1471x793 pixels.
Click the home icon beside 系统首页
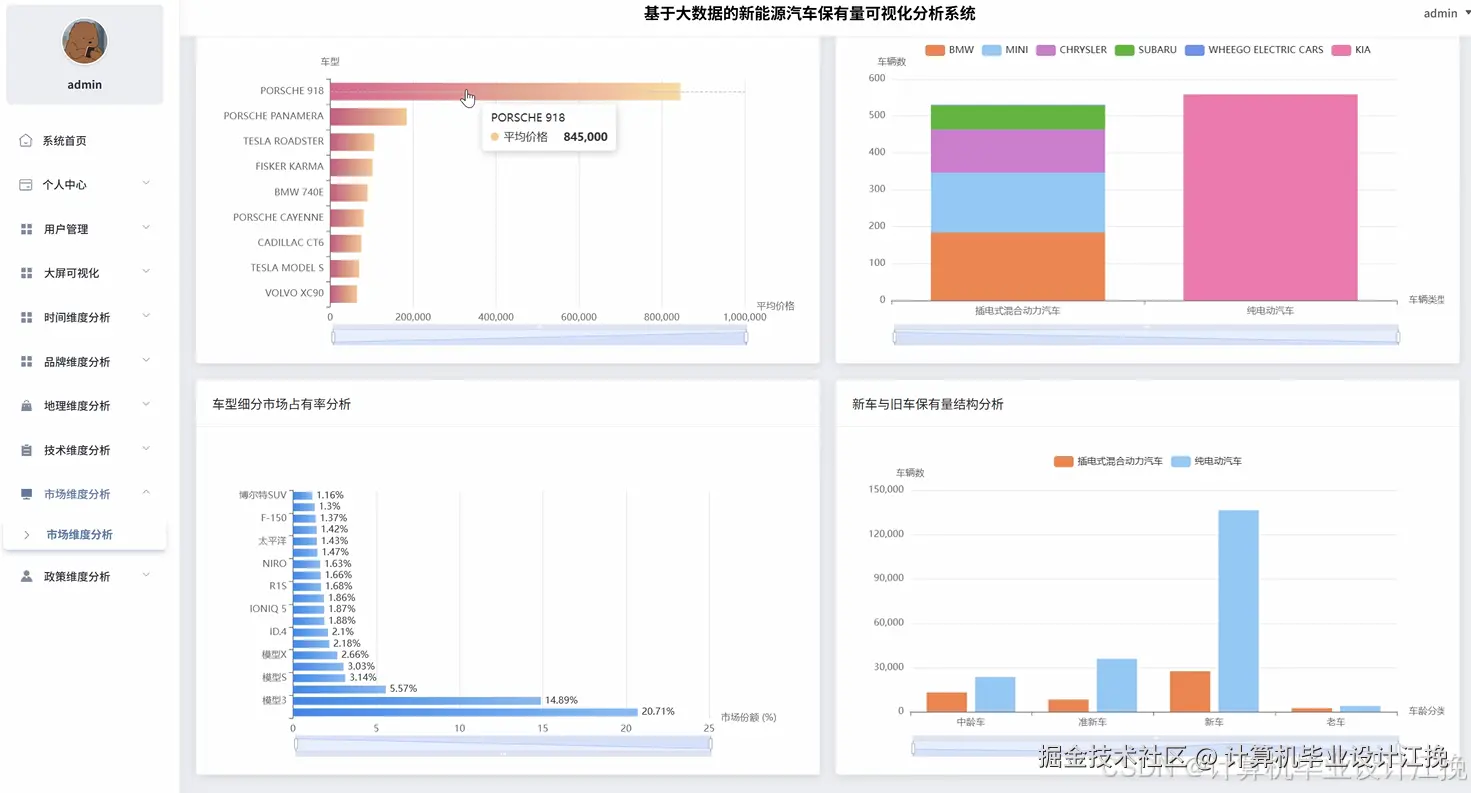point(26,141)
